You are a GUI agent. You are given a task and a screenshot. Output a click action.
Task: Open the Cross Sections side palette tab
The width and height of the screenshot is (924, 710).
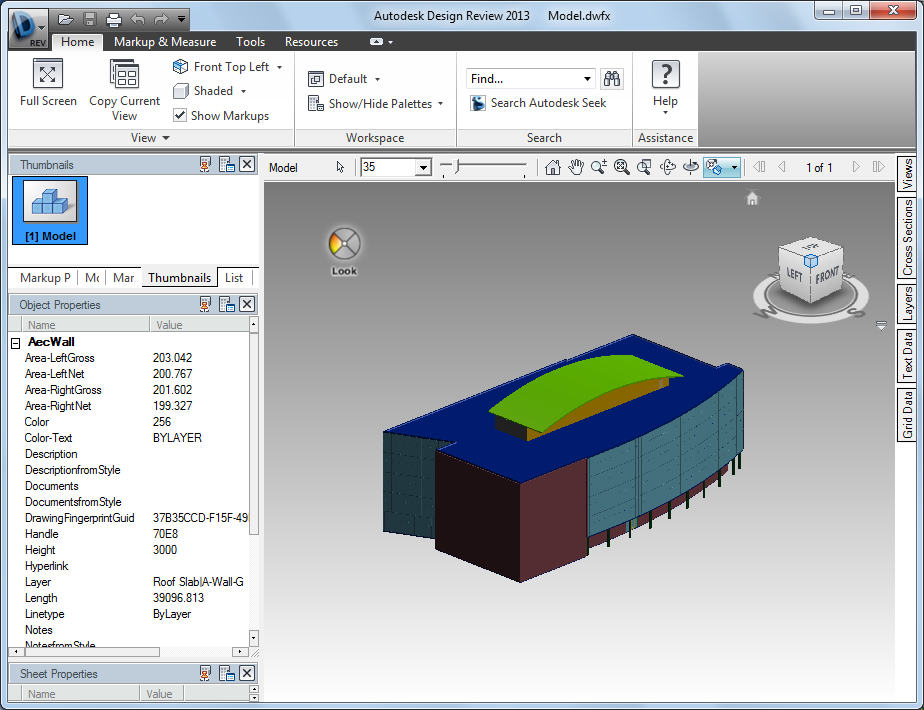point(906,237)
